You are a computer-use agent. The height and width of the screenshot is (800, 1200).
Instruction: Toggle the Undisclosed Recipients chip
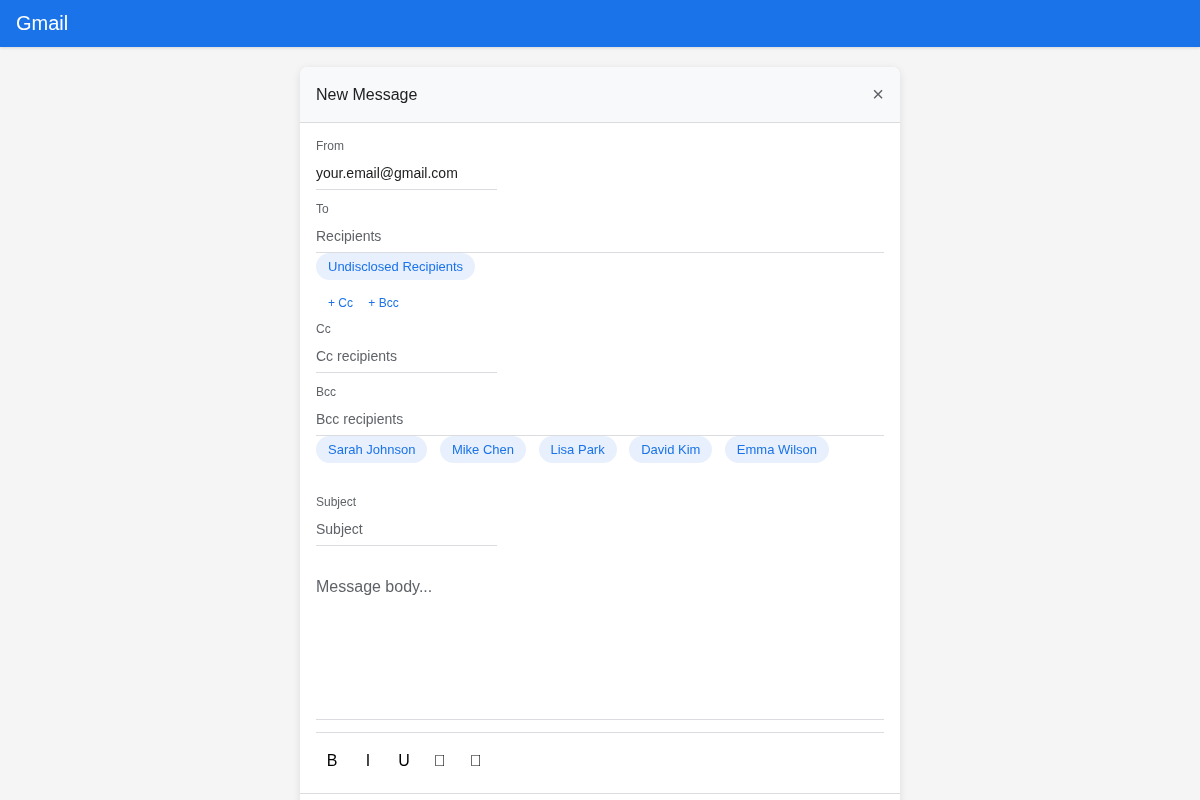[395, 266]
